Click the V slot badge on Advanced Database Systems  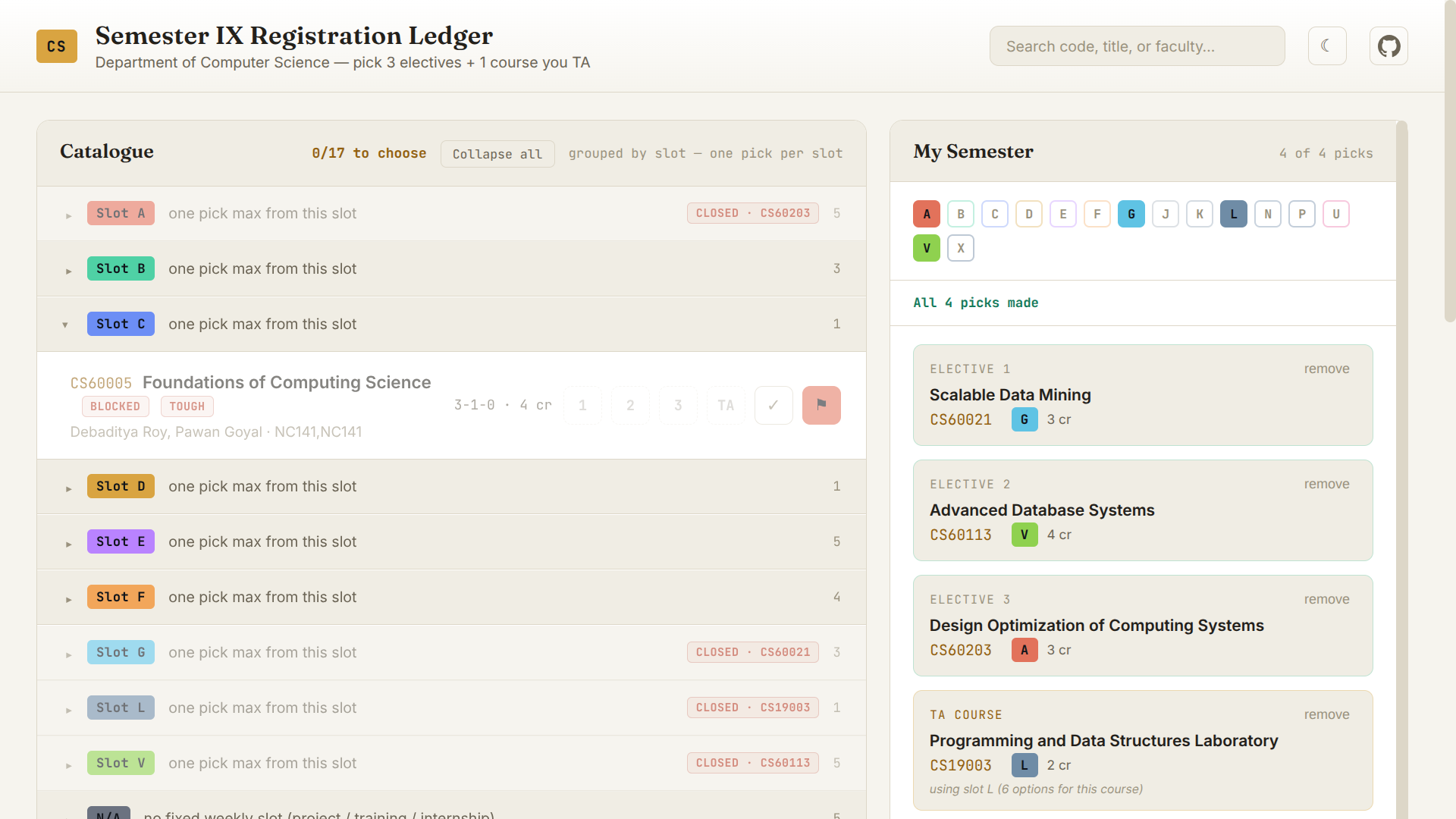[1025, 535]
